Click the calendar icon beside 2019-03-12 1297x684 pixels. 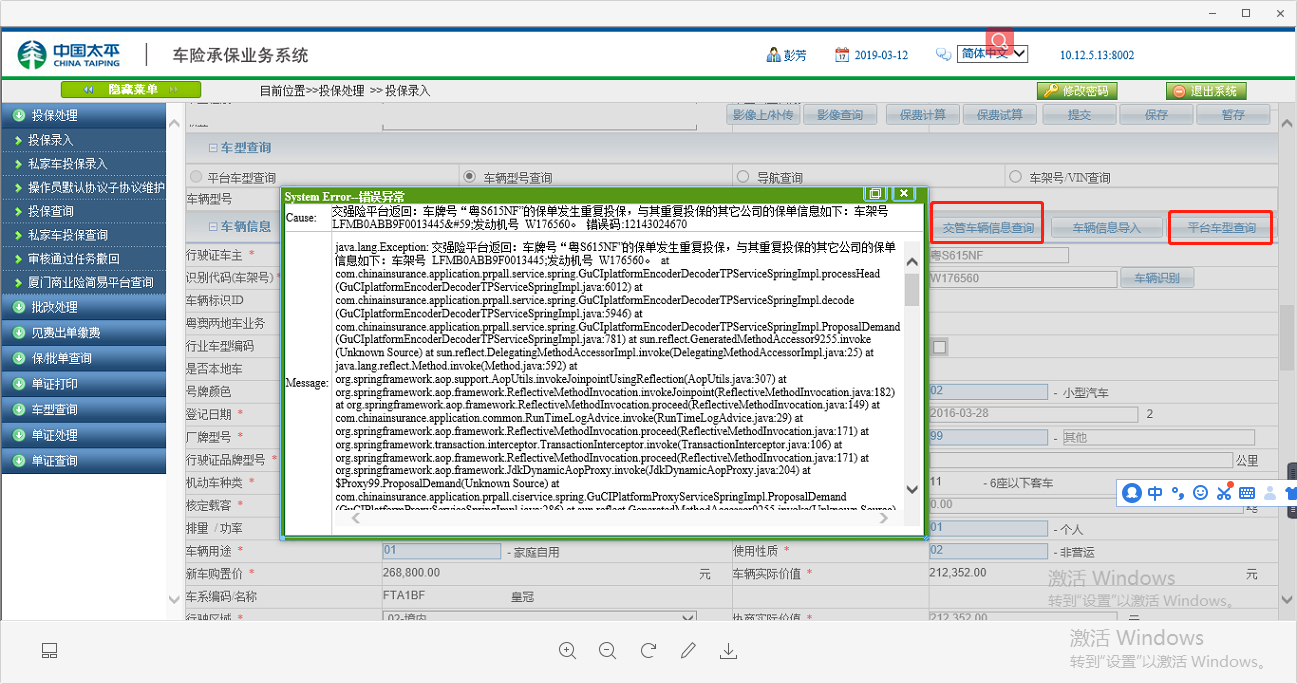pyautogui.click(x=842, y=55)
